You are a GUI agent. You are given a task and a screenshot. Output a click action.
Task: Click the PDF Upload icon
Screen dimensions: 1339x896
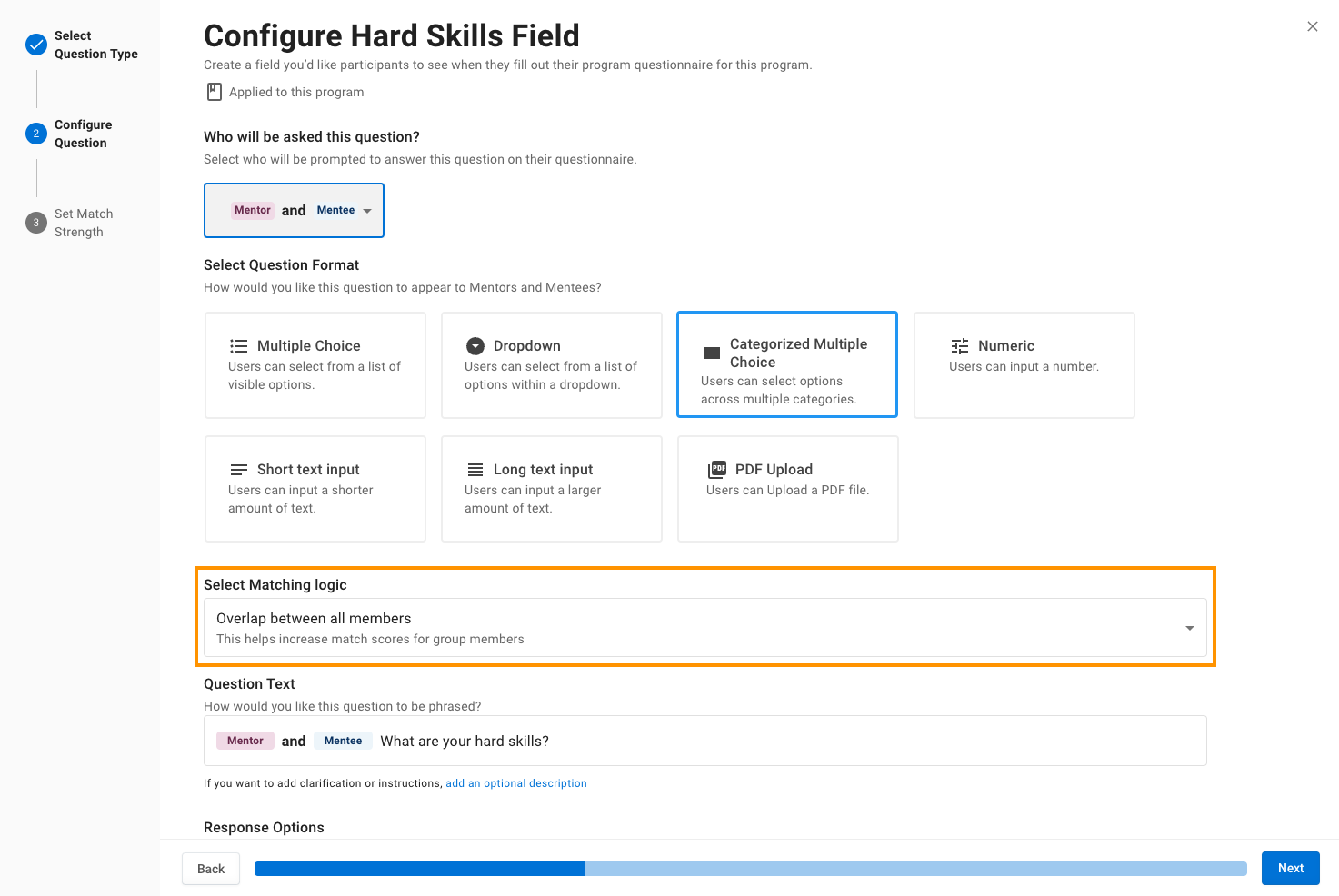(x=717, y=470)
